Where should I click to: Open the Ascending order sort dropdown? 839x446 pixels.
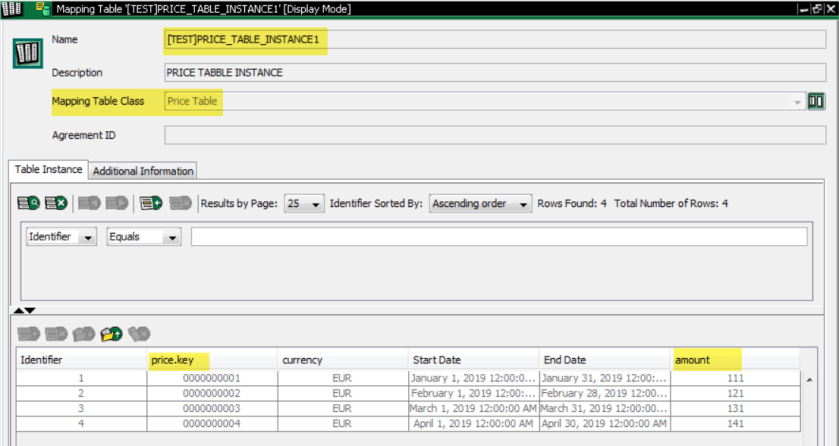(481, 204)
